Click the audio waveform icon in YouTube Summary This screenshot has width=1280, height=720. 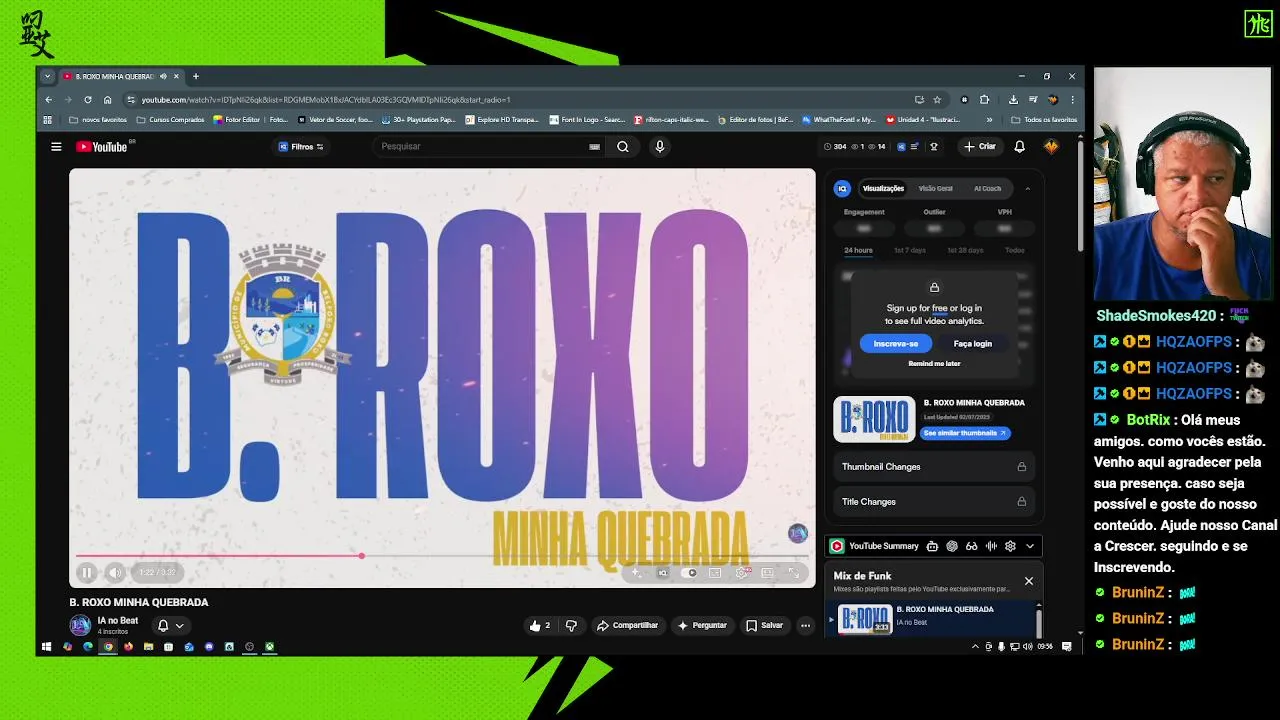pos(991,546)
